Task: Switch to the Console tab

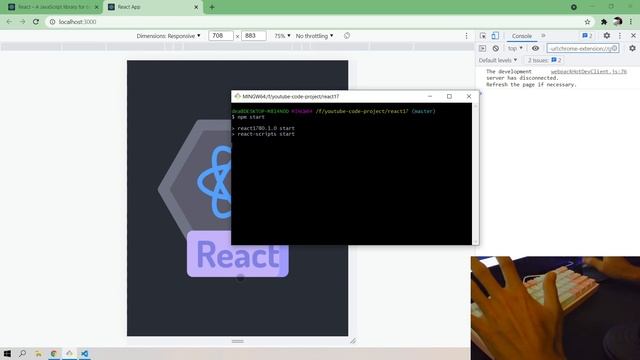Action: tap(522, 36)
